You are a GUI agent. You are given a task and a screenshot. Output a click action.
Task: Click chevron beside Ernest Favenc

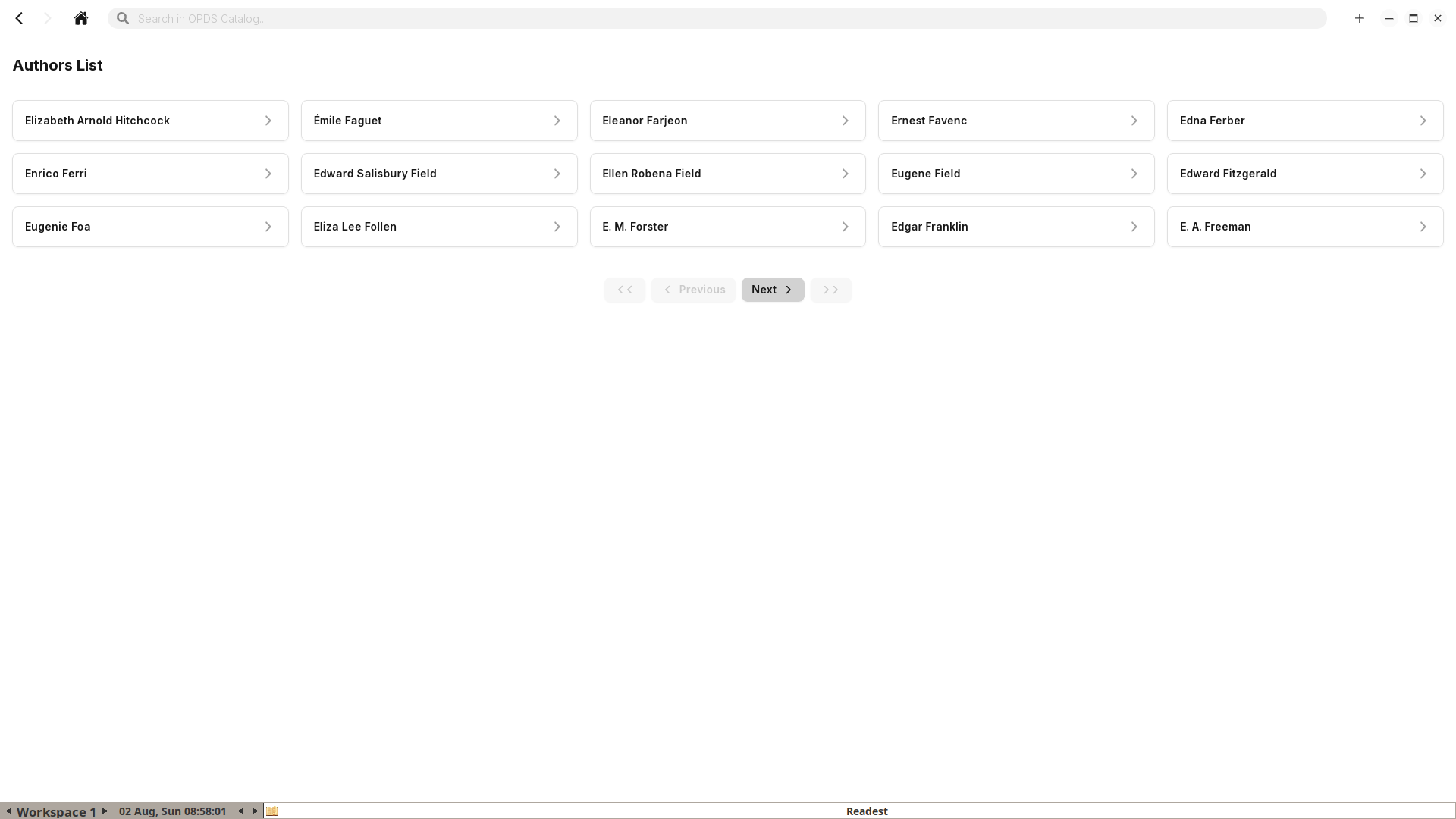[x=1134, y=121]
